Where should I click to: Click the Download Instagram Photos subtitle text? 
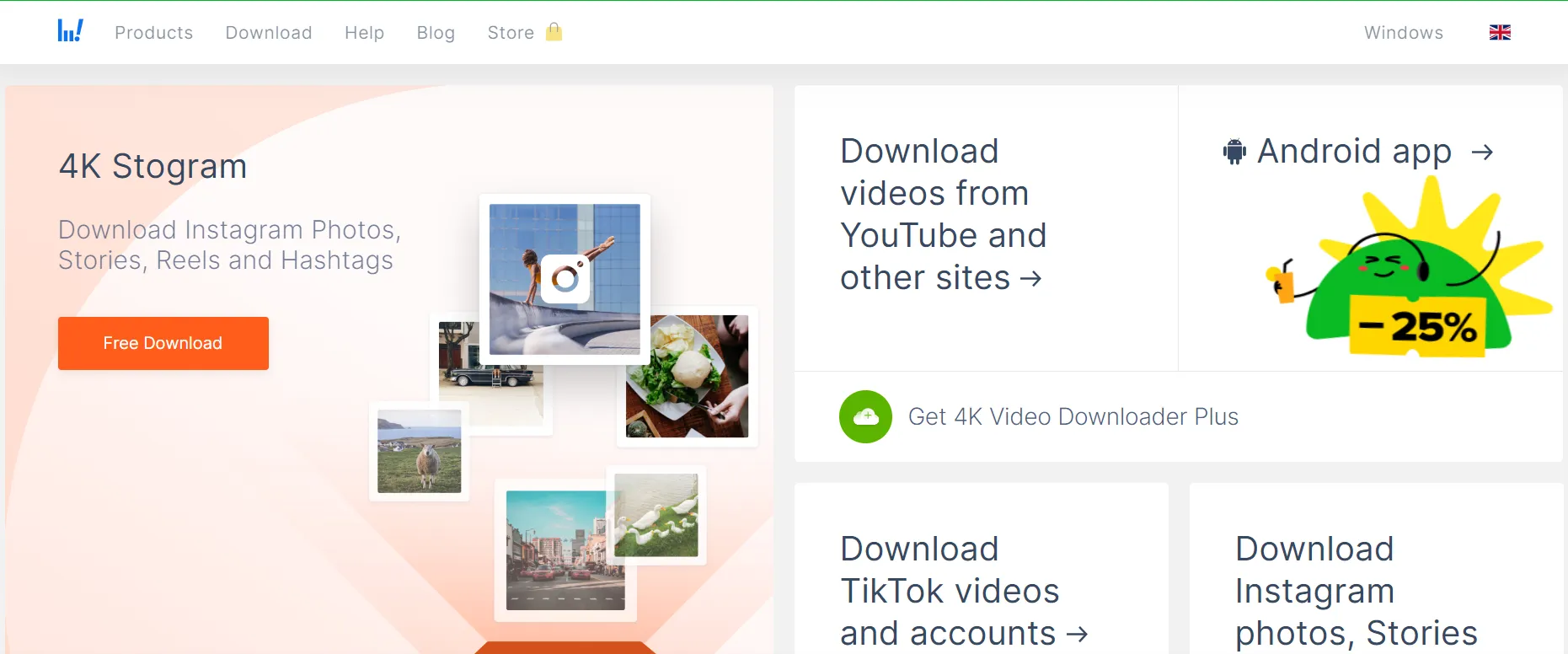(230, 244)
